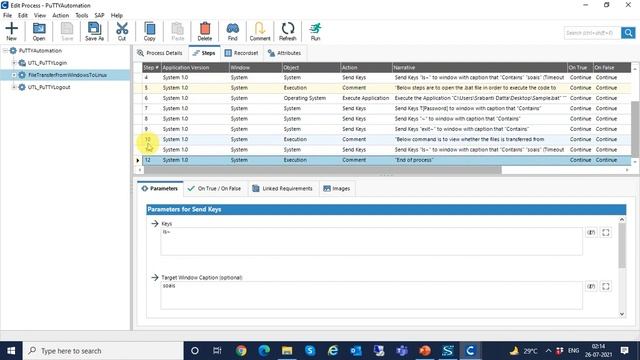The image size is (640, 360).
Task: Click the Target Window Caption field
Action: coord(371,295)
